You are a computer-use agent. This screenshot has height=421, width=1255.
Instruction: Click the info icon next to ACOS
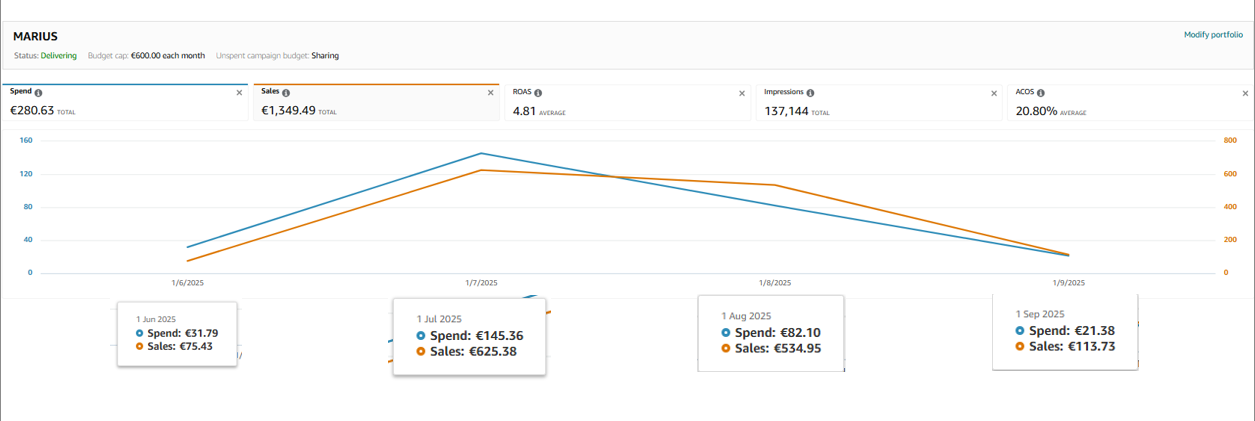tap(1042, 92)
